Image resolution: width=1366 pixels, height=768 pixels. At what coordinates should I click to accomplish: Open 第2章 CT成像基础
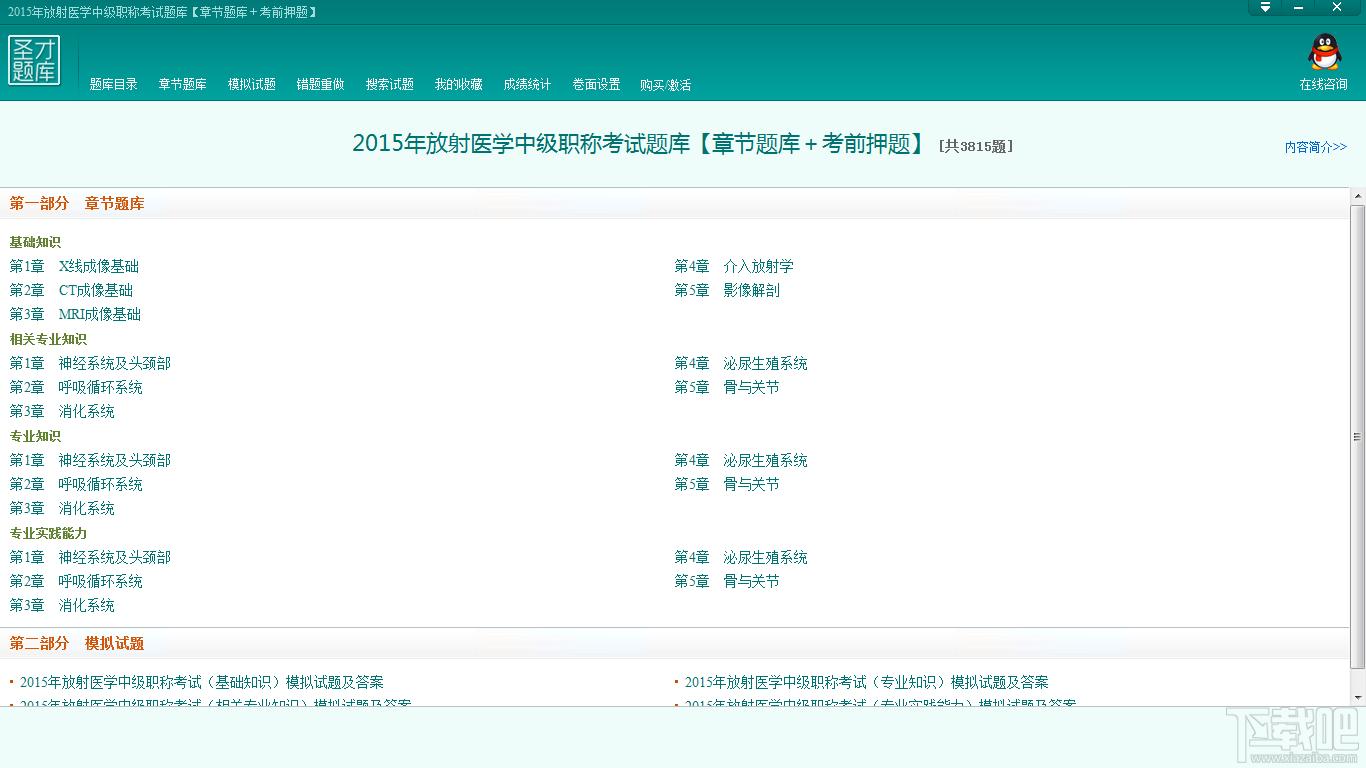pos(71,290)
